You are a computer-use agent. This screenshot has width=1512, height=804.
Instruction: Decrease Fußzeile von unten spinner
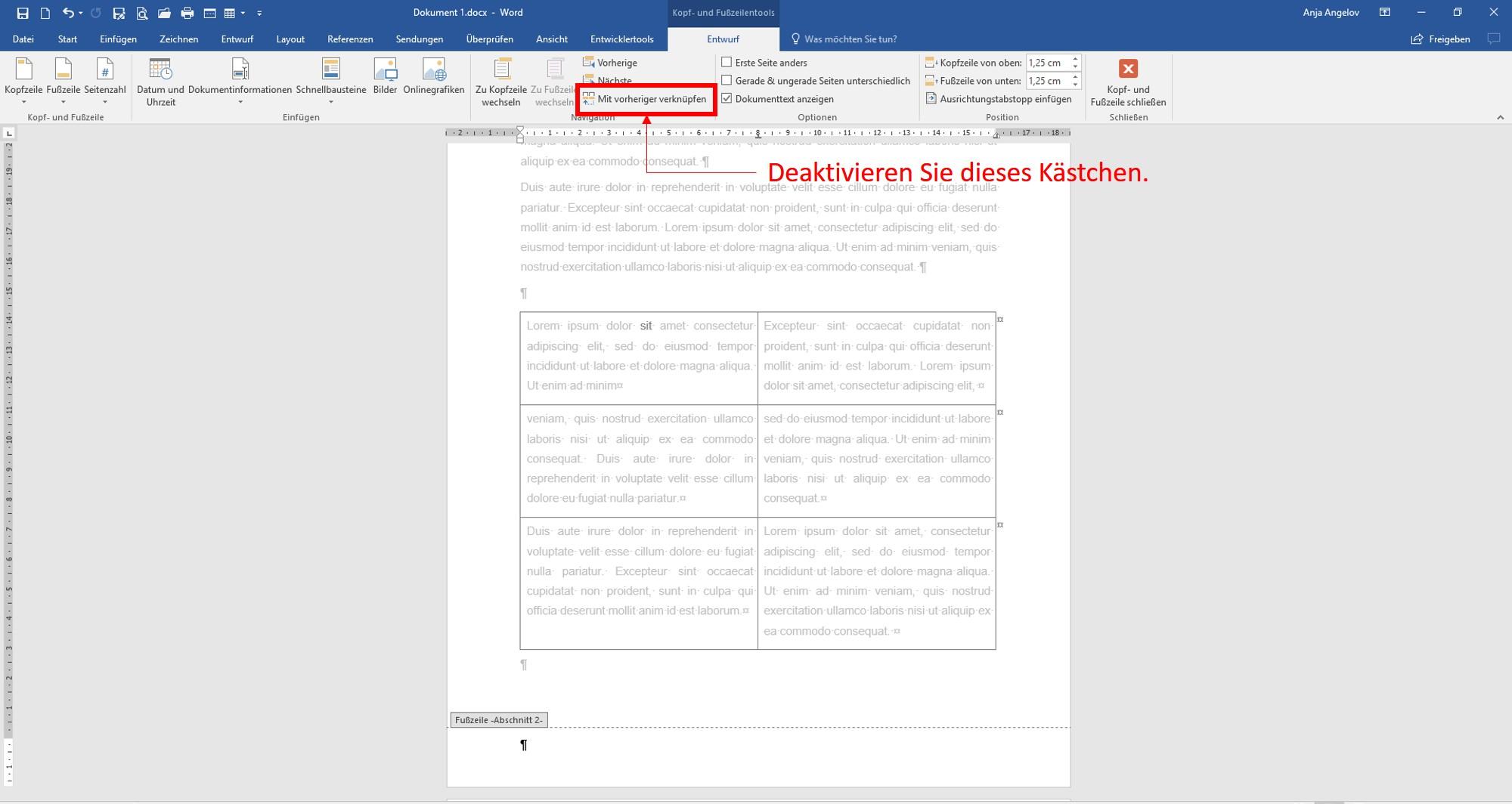pos(1076,85)
